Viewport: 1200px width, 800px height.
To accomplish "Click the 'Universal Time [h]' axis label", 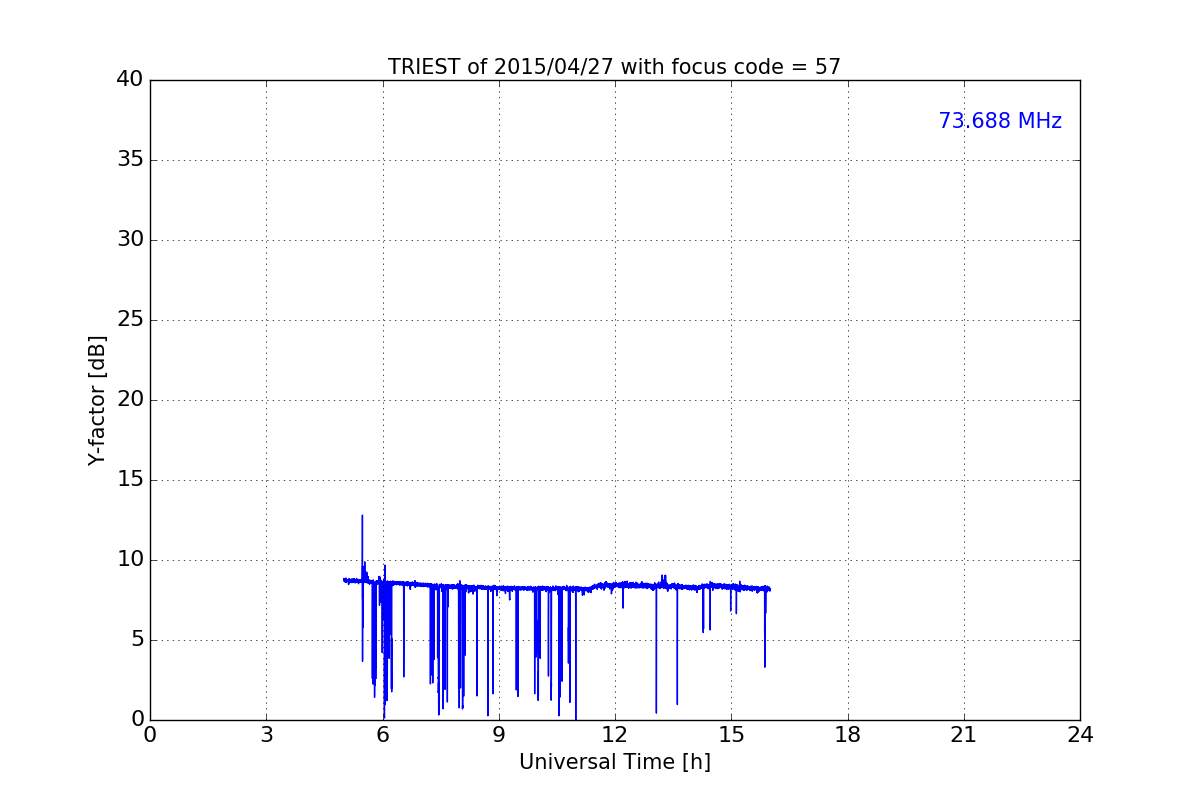I will (614, 762).
